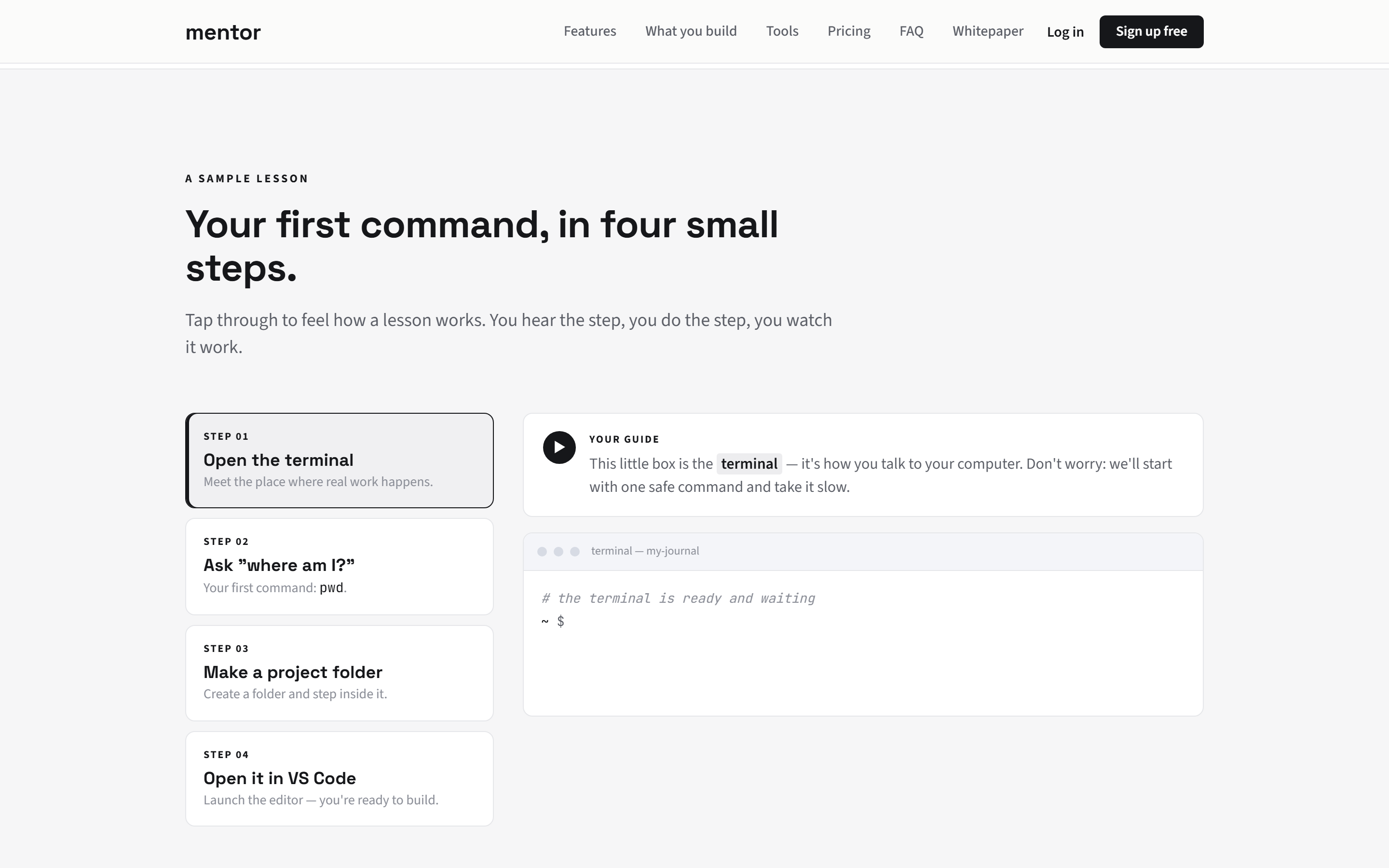Open the Features nav link
The width and height of the screenshot is (1389, 868).
click(x=589, y=31)
